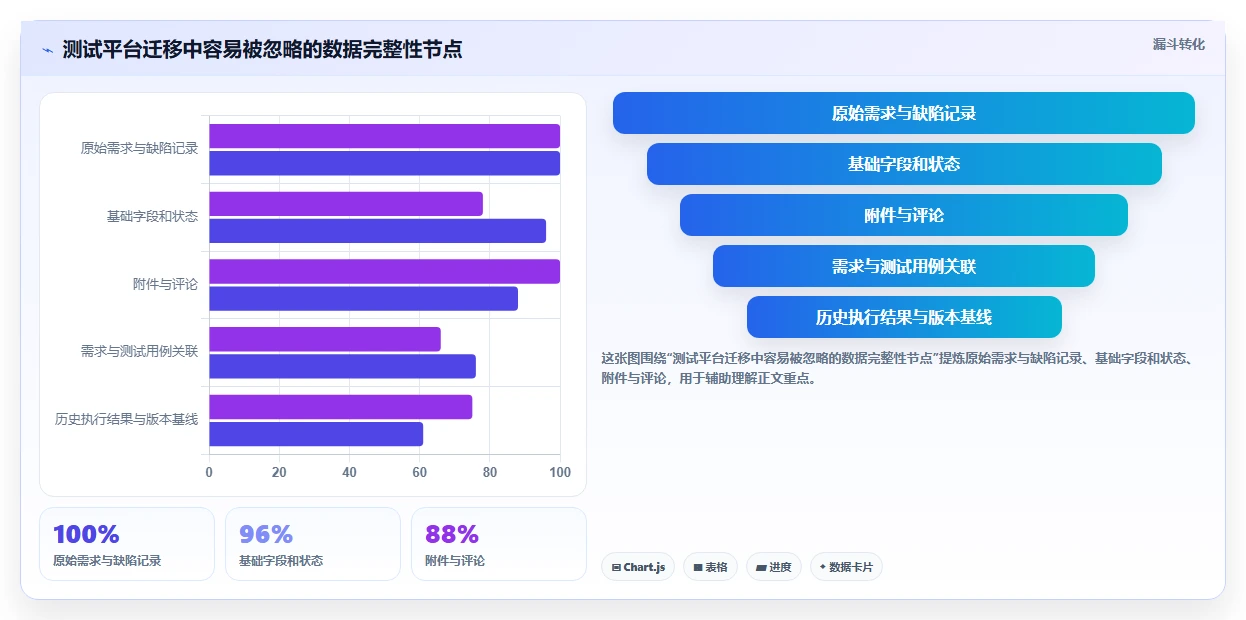Image resolution: width=1246 pixels, height=620 pixels.
Task: Click the purple bar for 附件与评论
Action: point(384,271)
